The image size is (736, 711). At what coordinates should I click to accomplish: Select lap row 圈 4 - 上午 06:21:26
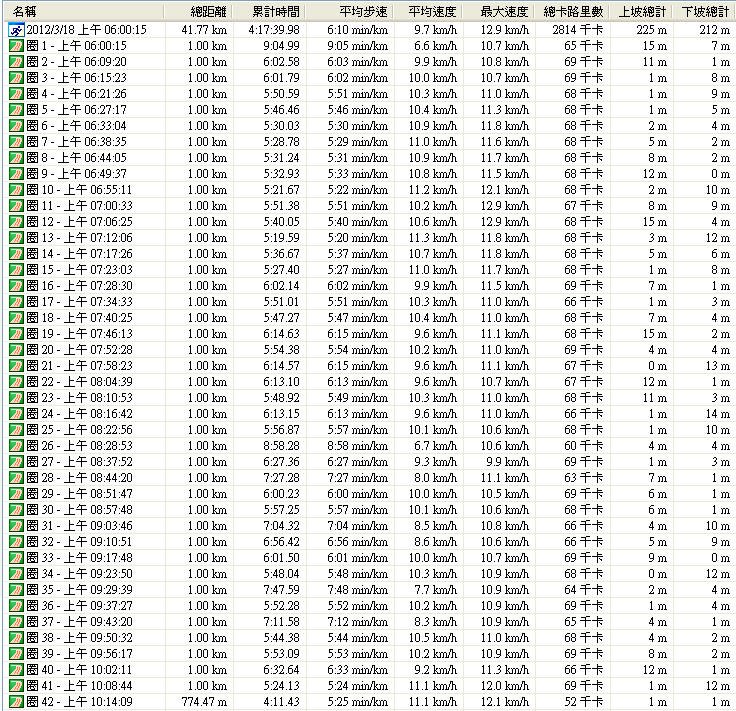click(x=370, y=95)
